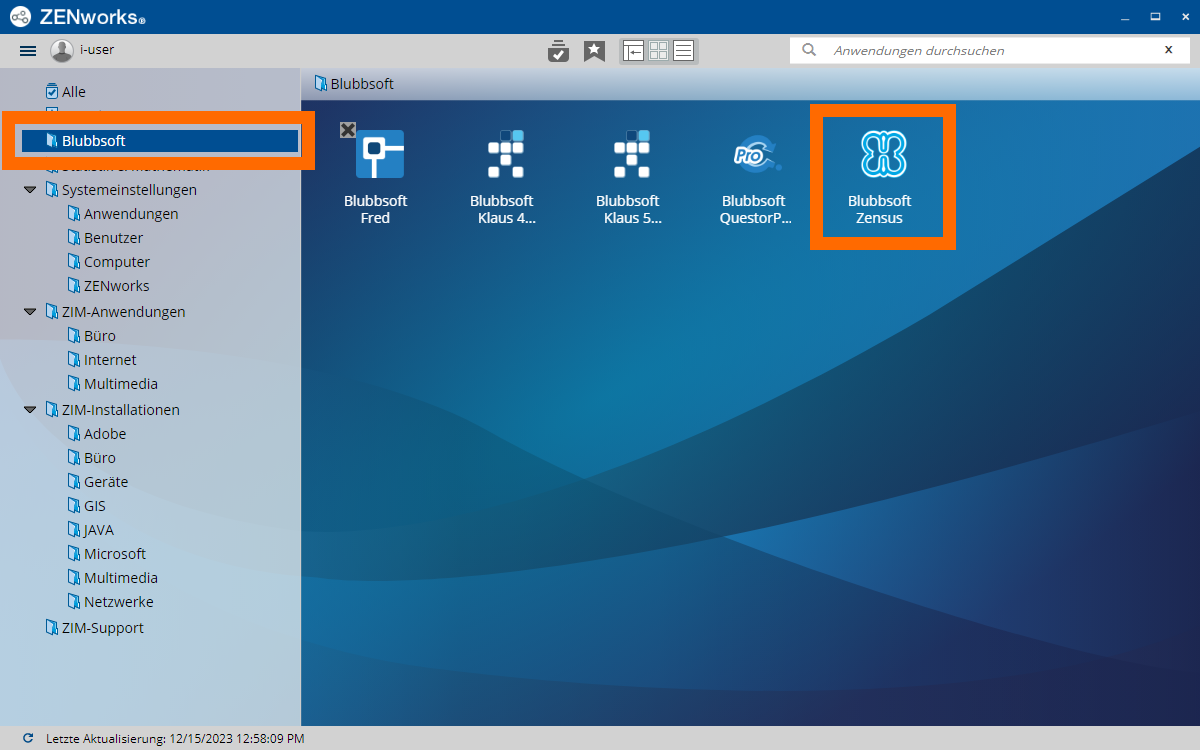Open Büro under ZIM-Anwendungen
This screenshot has width=1200, height=750.
pyautogui.click(x=92, y=336)
